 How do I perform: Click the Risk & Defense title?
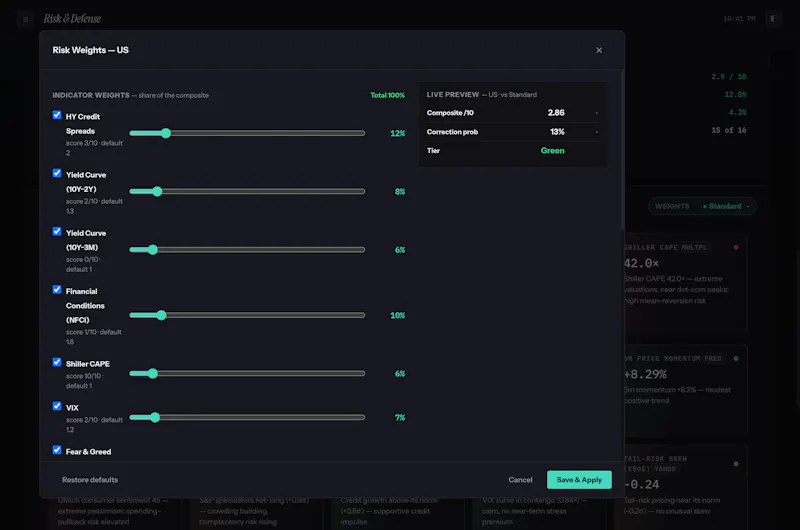(72, 19)
